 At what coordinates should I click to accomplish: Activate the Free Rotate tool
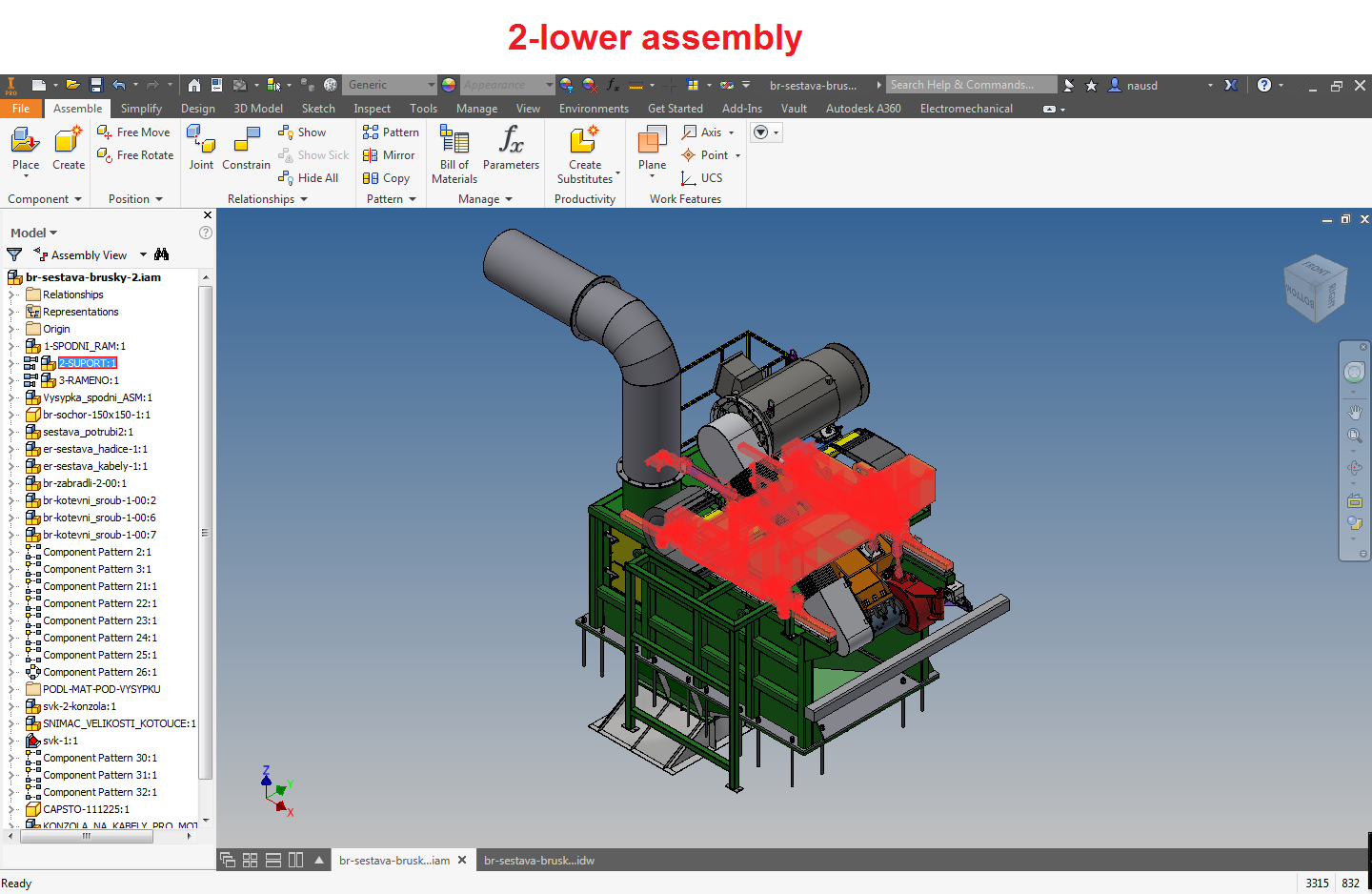pos(134,154)
